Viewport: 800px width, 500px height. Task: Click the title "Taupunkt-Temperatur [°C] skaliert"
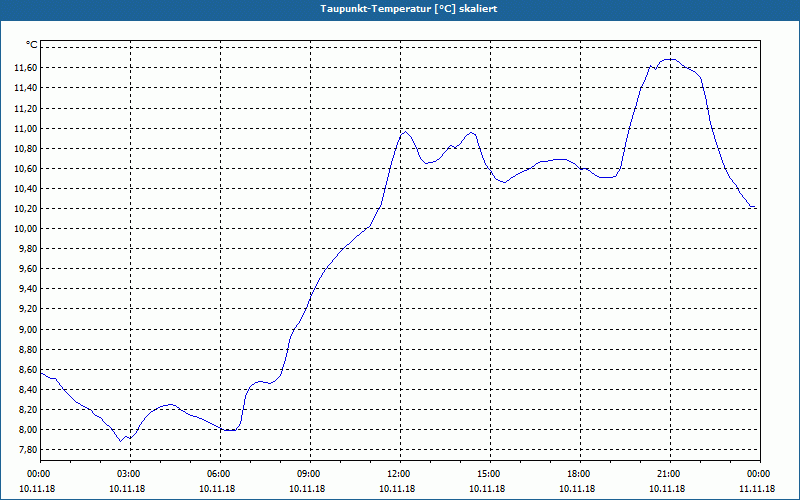408,9
